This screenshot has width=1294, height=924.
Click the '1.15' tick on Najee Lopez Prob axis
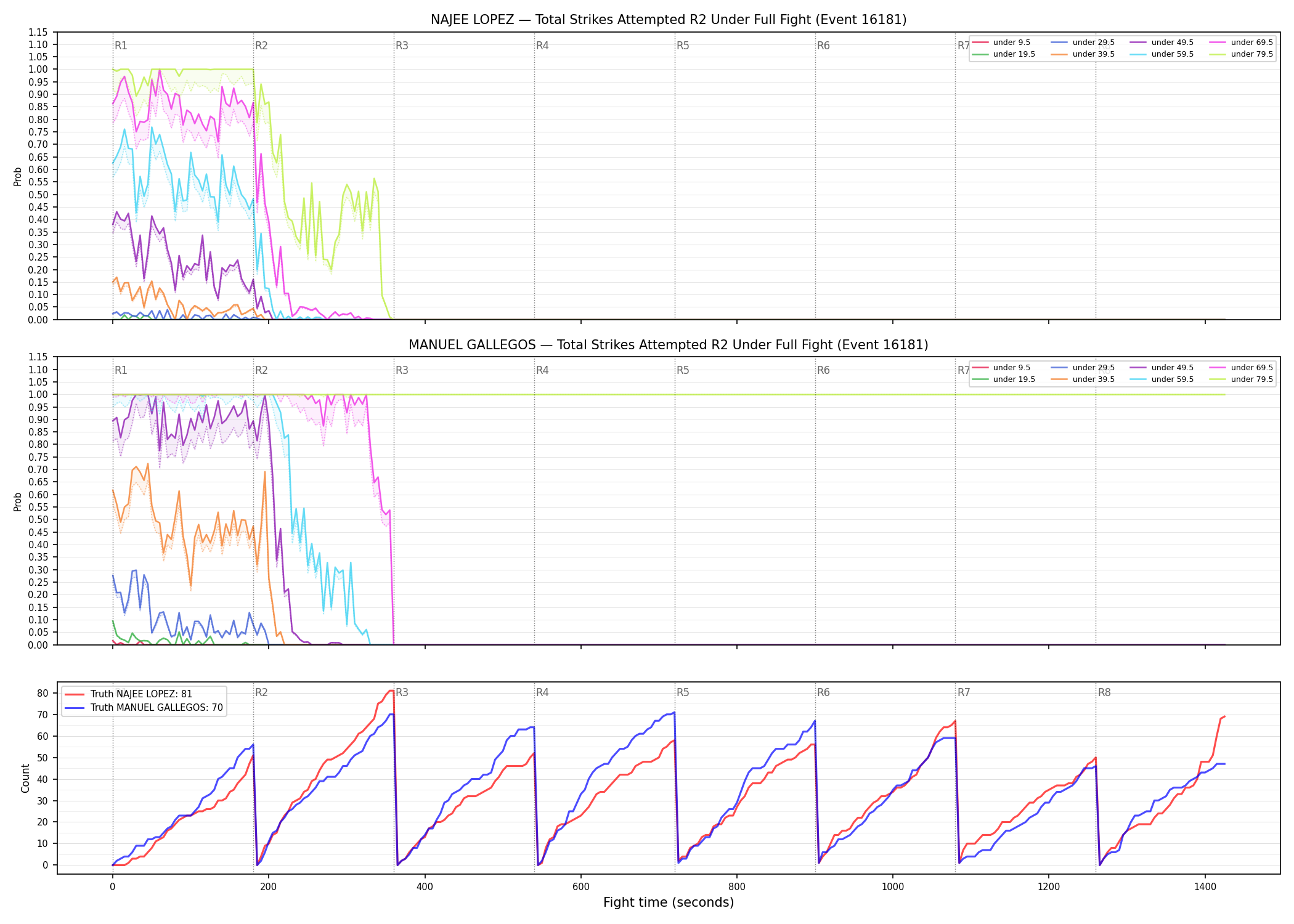coord(38,32)
